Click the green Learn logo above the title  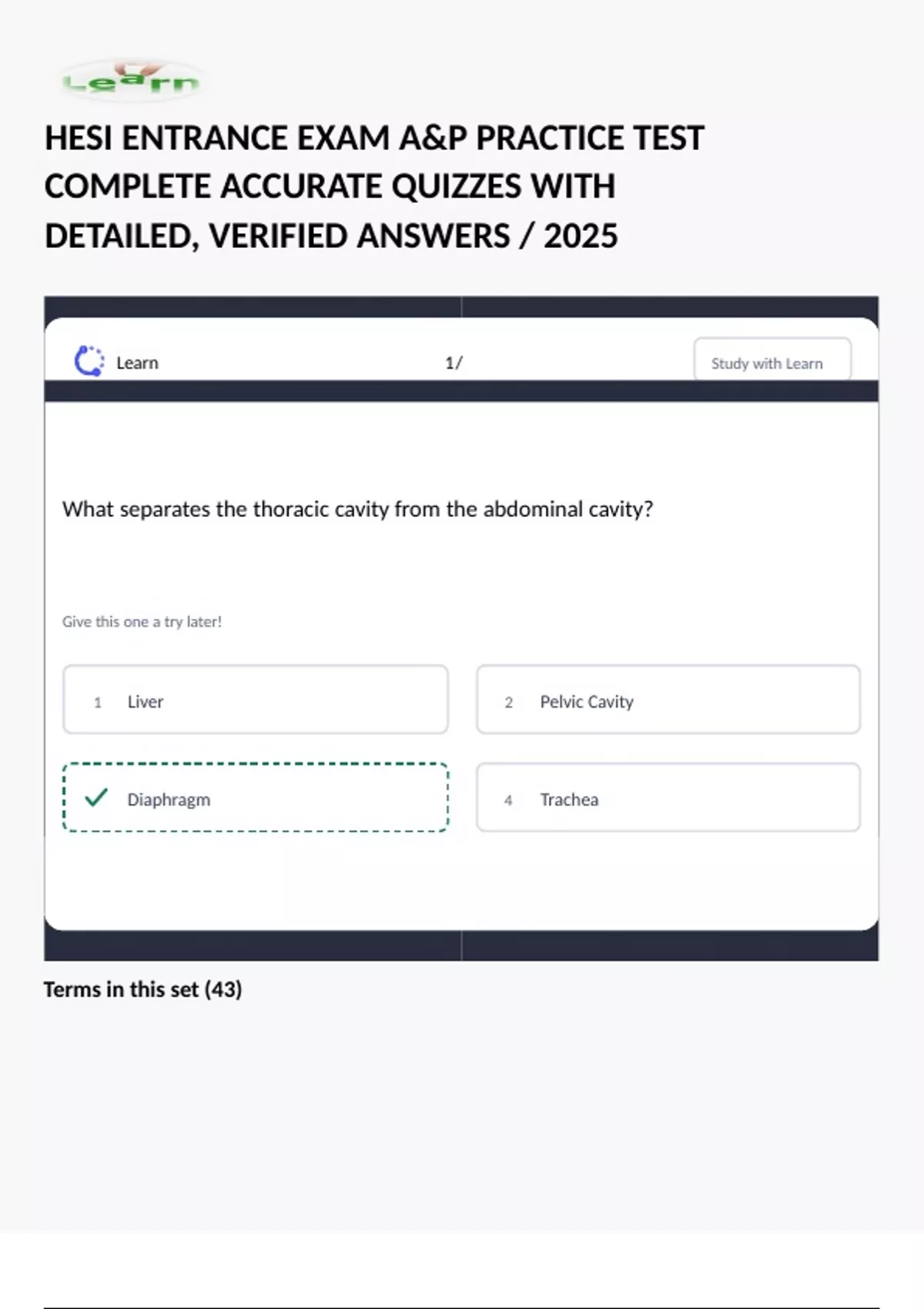tap(131, 81)
